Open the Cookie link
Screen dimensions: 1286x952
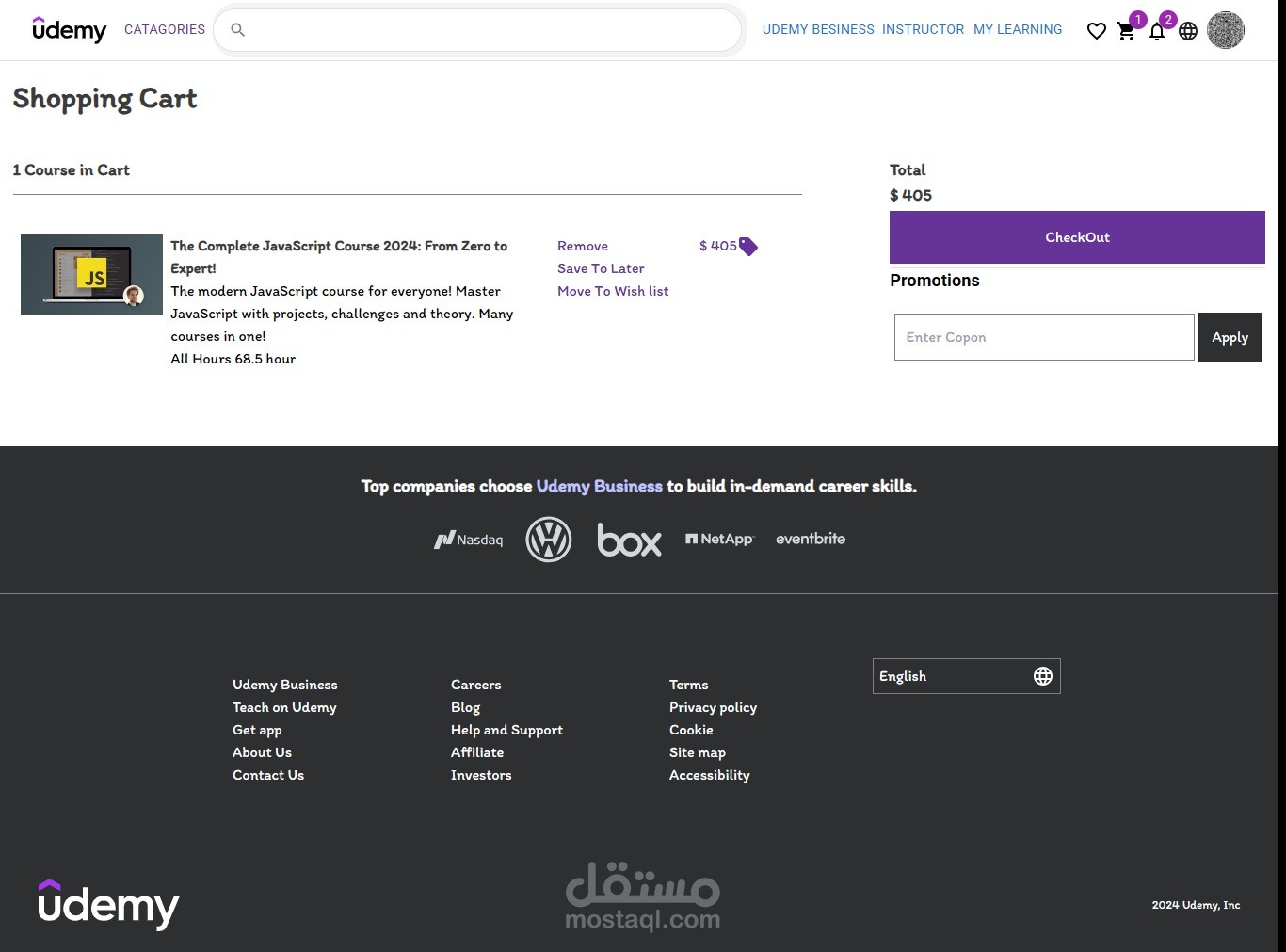691,730
